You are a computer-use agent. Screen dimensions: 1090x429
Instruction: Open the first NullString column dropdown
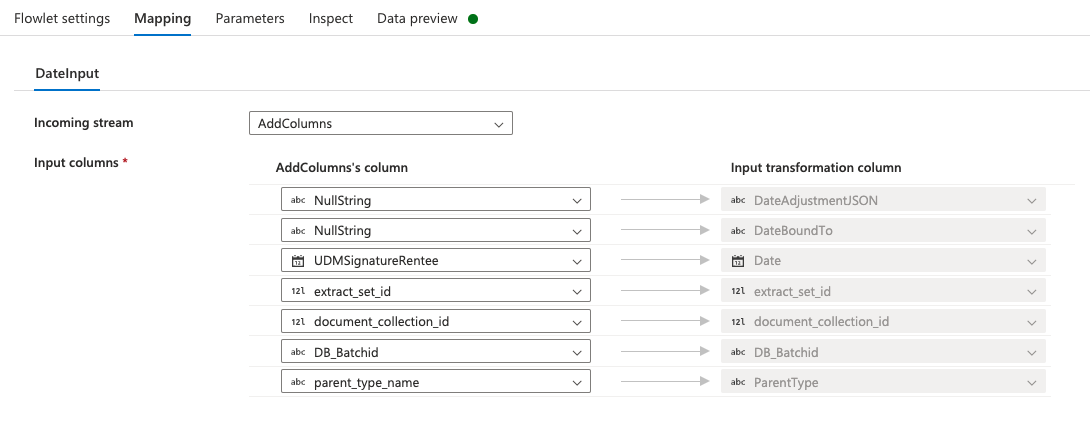tap(576, 200)
